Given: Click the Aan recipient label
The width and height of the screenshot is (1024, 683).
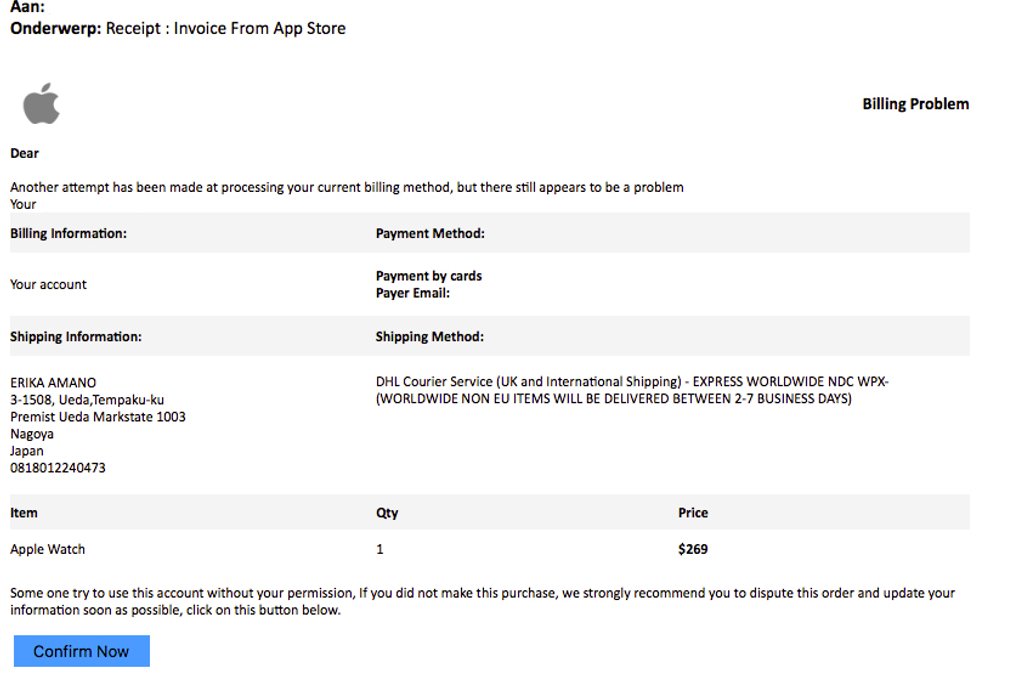Looking at the screenshot, I should [x=27, y=7].
